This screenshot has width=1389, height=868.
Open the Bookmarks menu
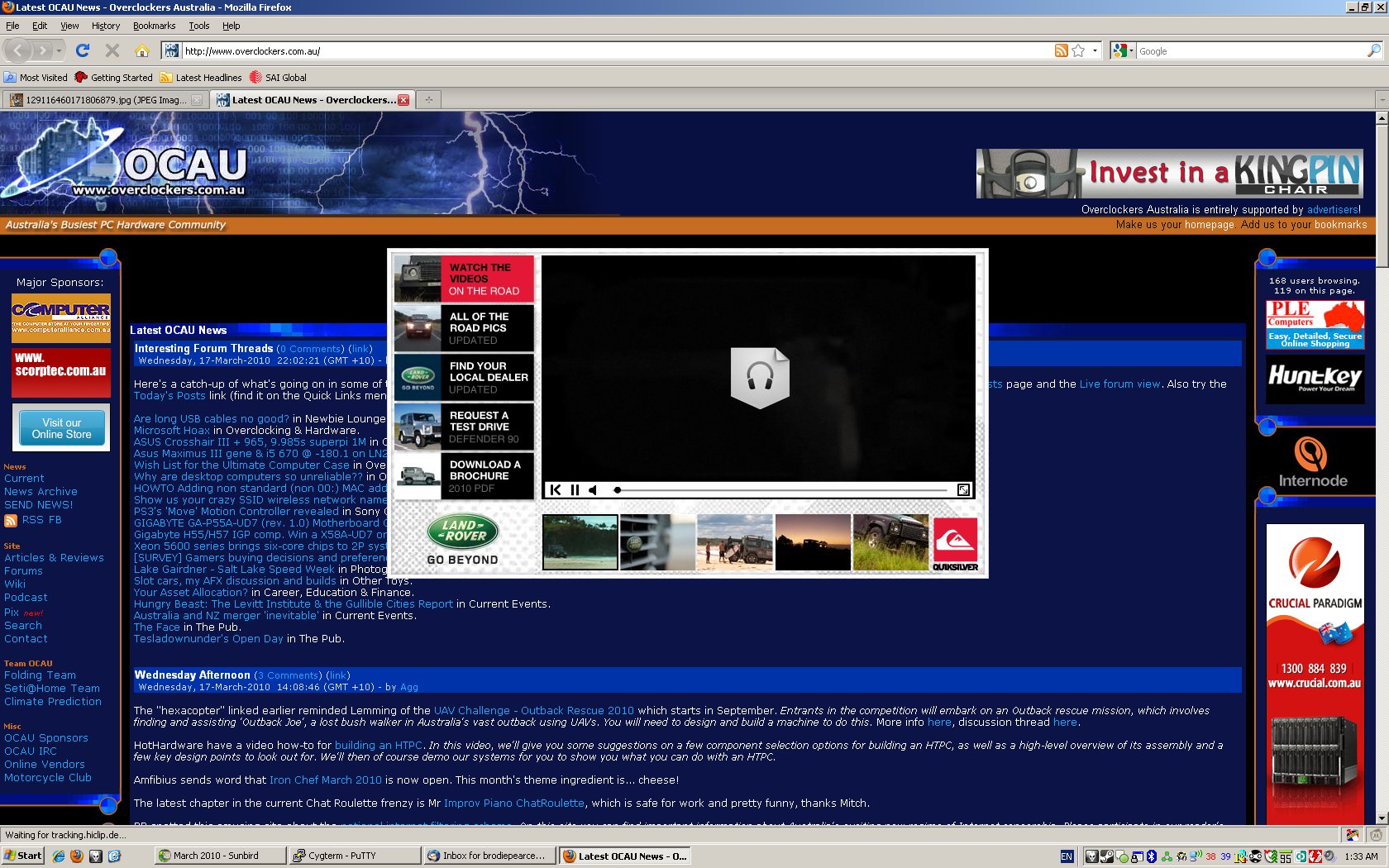tap(154, 26)
